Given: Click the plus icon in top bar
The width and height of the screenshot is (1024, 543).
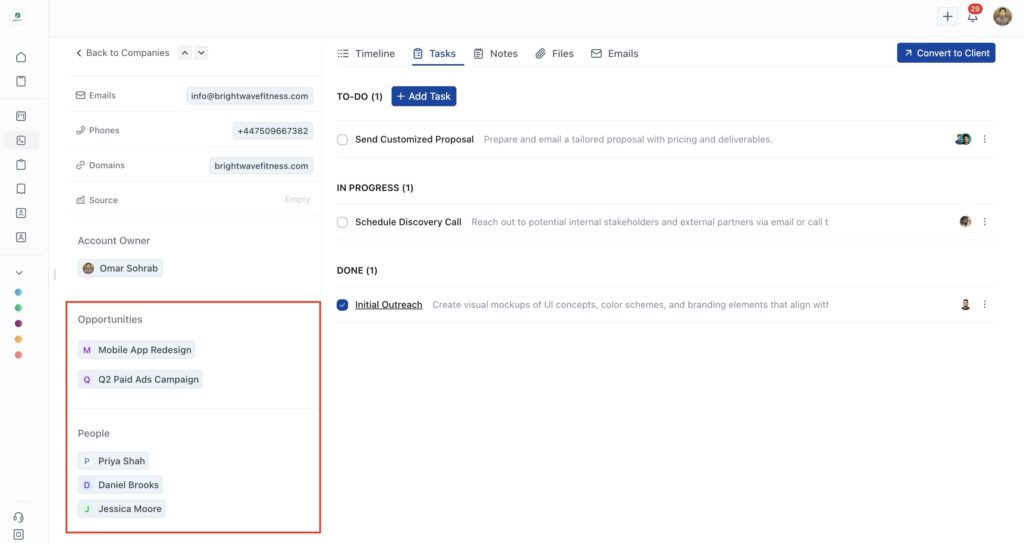Looking at the screenshot, I should (x=947, y=17).
